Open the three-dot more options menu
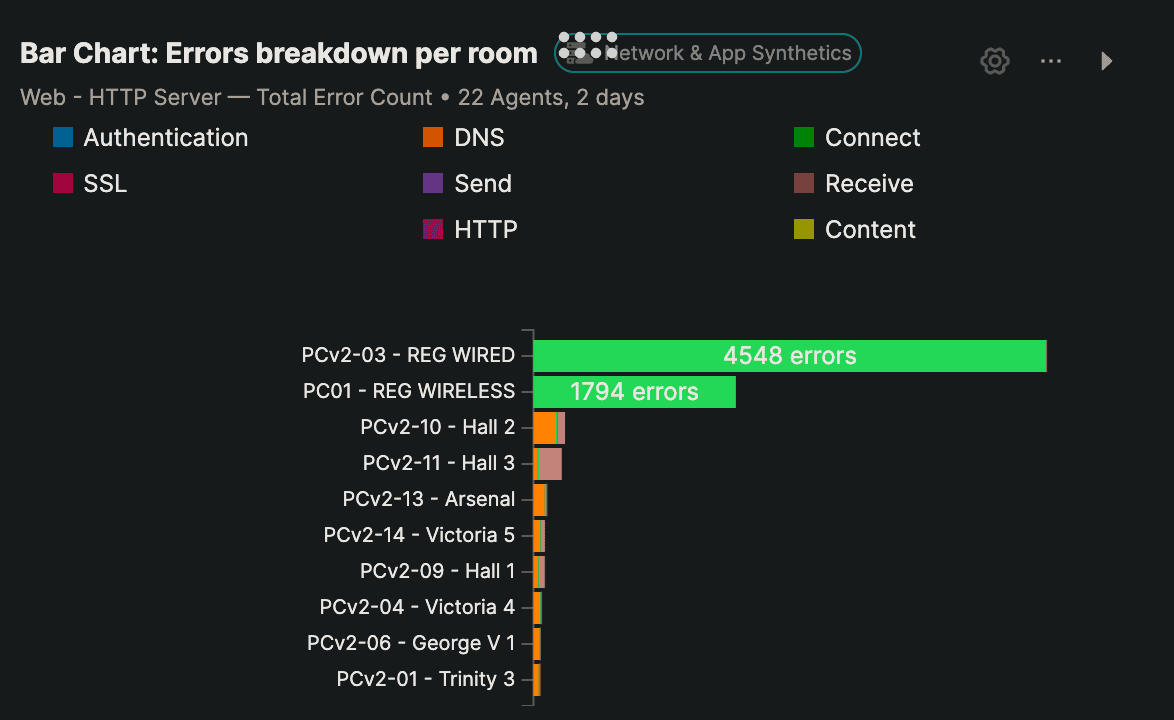 pos(1050,61)
